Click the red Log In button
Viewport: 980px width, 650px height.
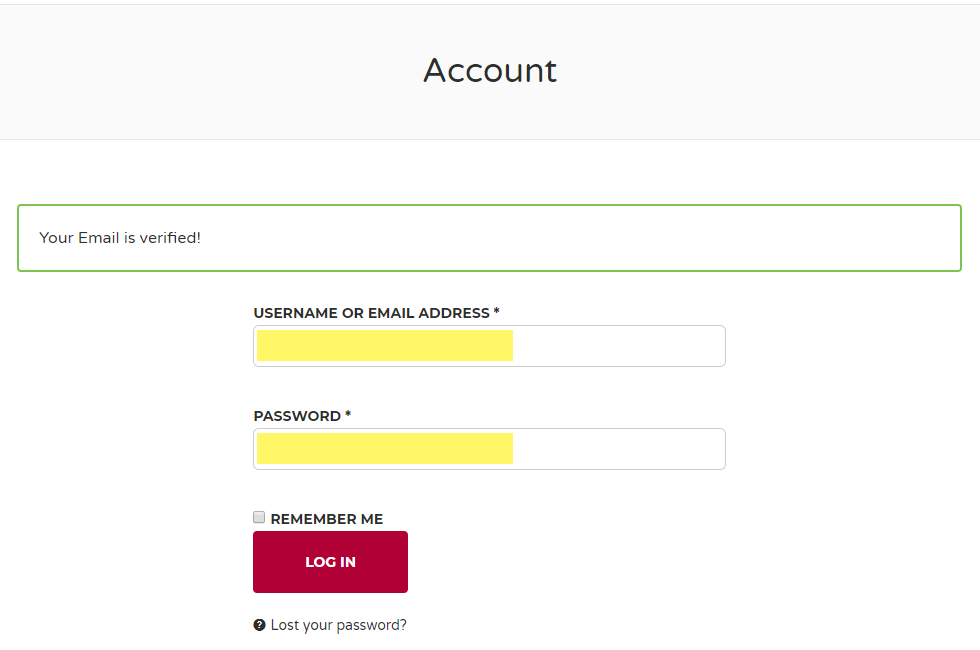click(330, 562)
